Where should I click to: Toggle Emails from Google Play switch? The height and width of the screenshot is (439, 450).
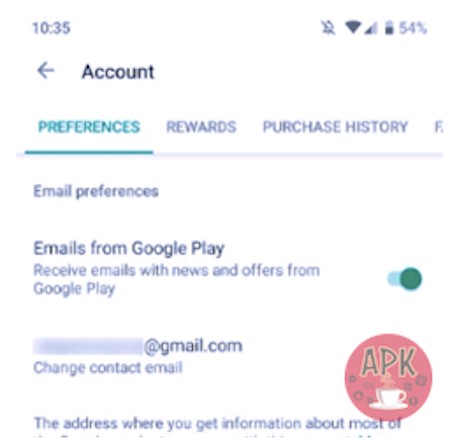[x=405, y=279]
